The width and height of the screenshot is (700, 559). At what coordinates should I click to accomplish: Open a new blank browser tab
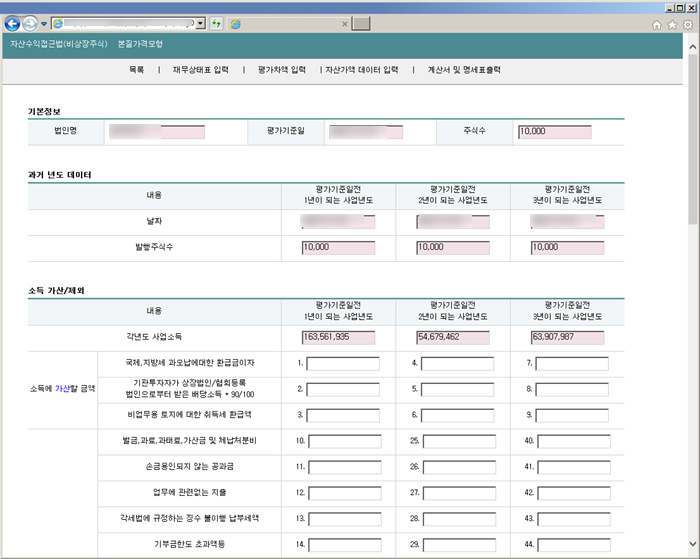(x=361, y=24)
